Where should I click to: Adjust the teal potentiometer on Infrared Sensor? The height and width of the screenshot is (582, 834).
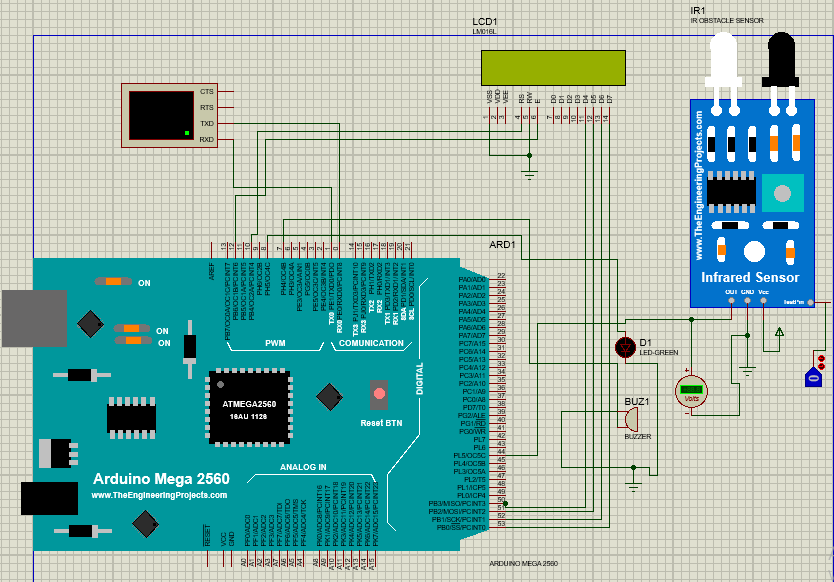point(782,193)
